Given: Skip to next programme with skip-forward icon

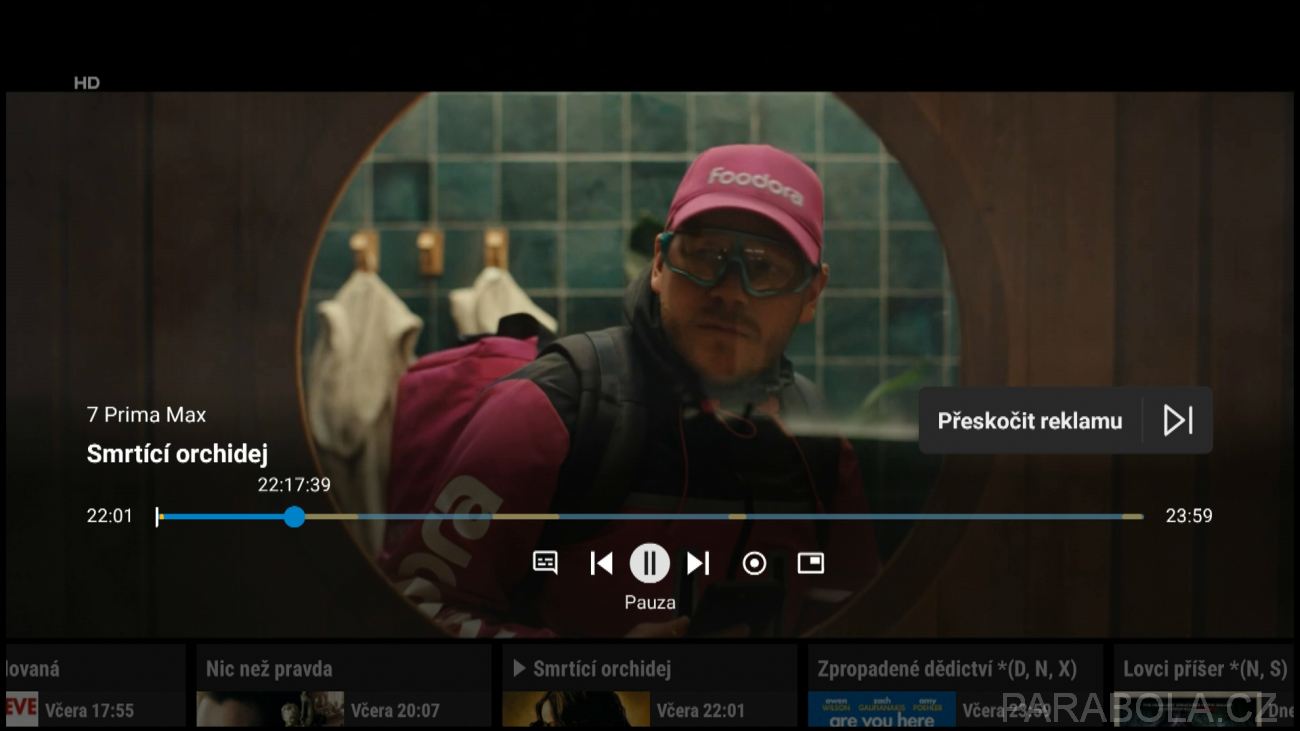Looking at the screenshot, I should [698, 563].
